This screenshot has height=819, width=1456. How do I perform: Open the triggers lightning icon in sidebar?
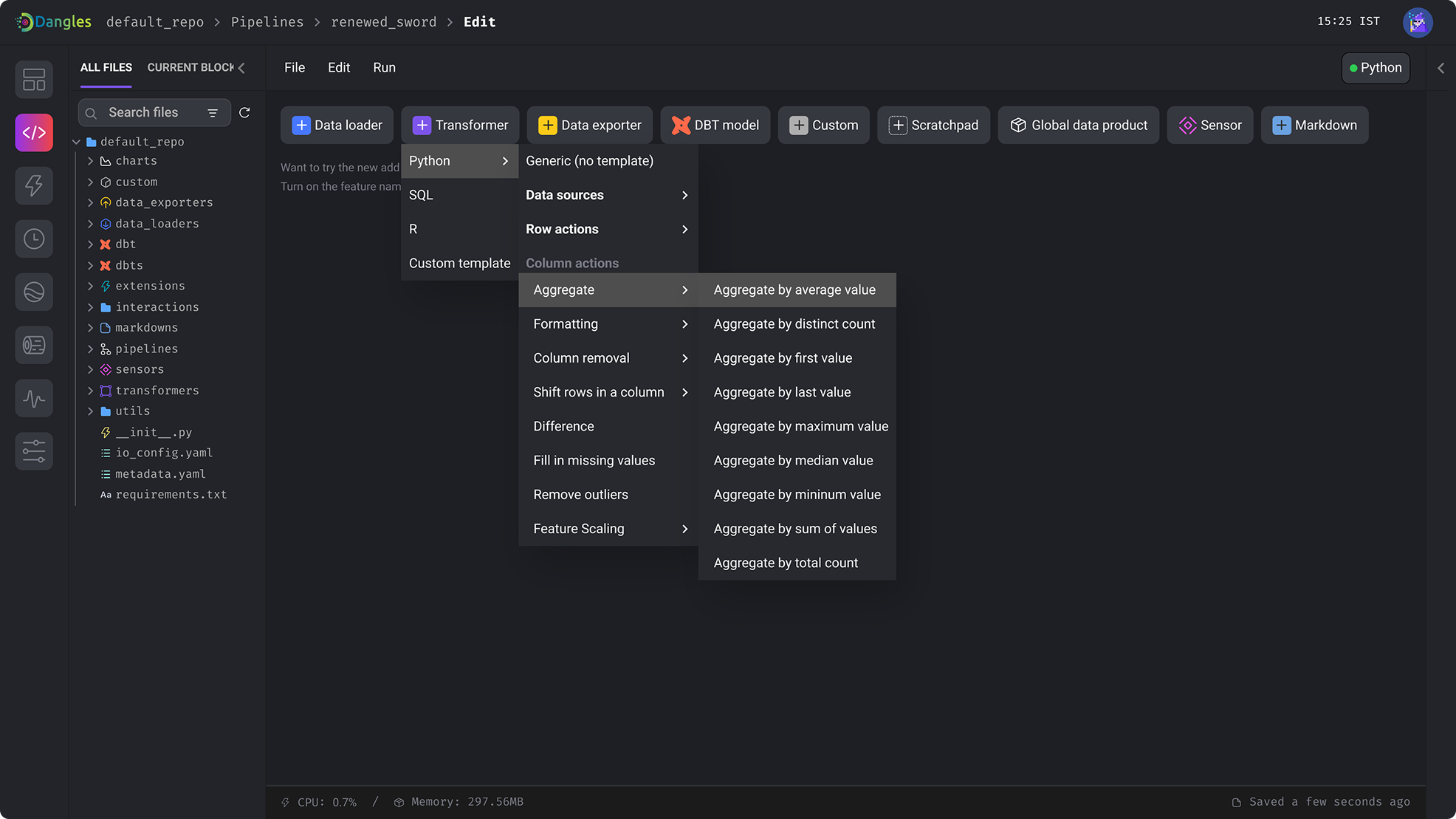pyautogui.click(x=34, y=185)
